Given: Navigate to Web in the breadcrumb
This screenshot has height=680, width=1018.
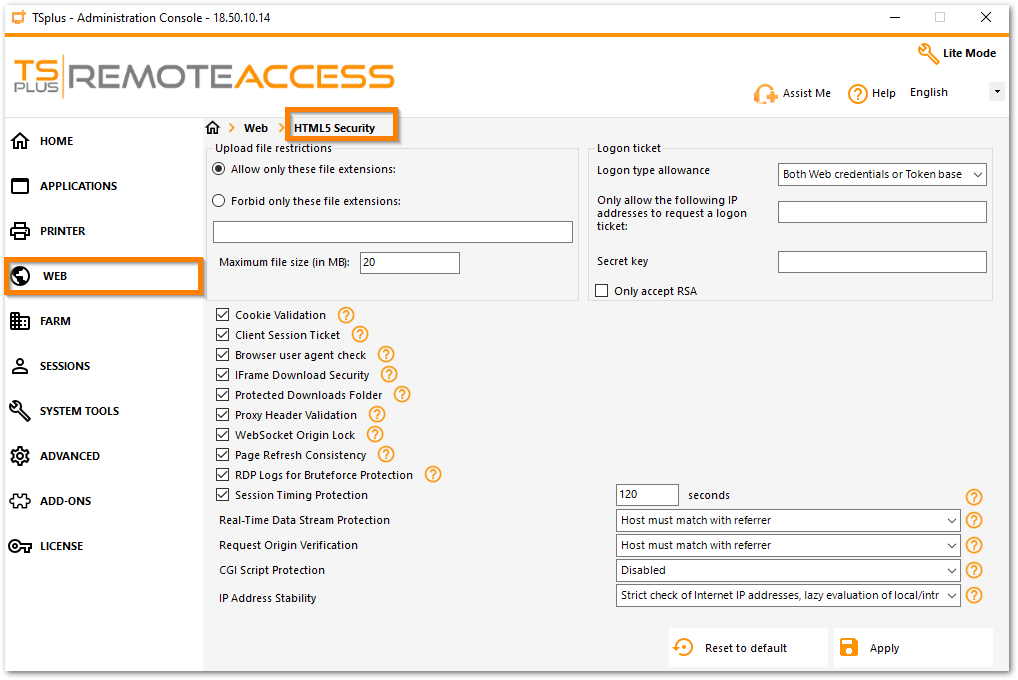Looking at the screenshot, I should [x=256, y=127].
